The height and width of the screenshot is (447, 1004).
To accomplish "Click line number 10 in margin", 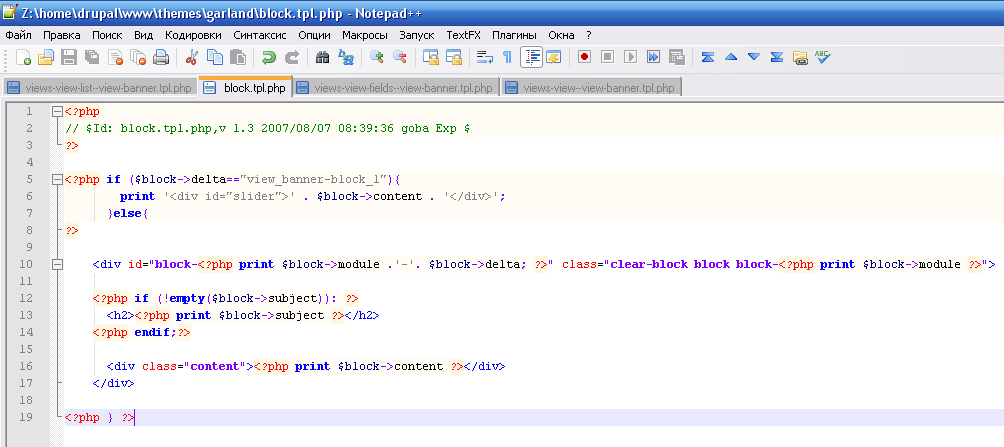I will pos(26,264).
